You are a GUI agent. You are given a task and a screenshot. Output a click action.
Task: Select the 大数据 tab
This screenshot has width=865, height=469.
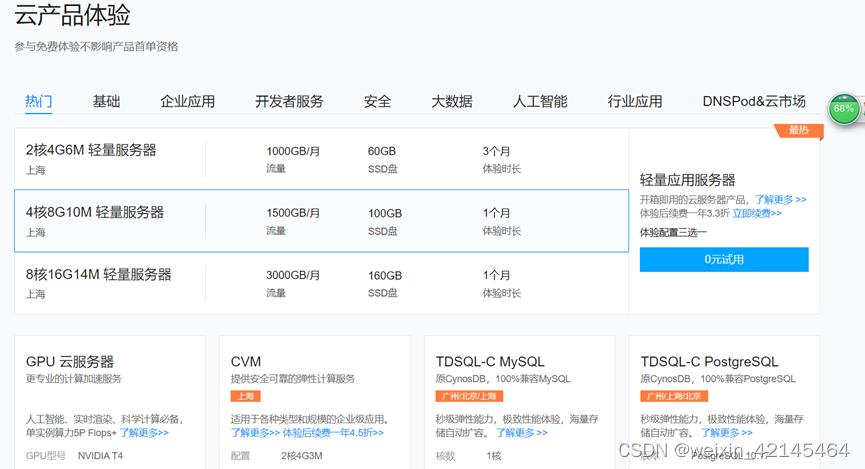[x=452, y=102]
